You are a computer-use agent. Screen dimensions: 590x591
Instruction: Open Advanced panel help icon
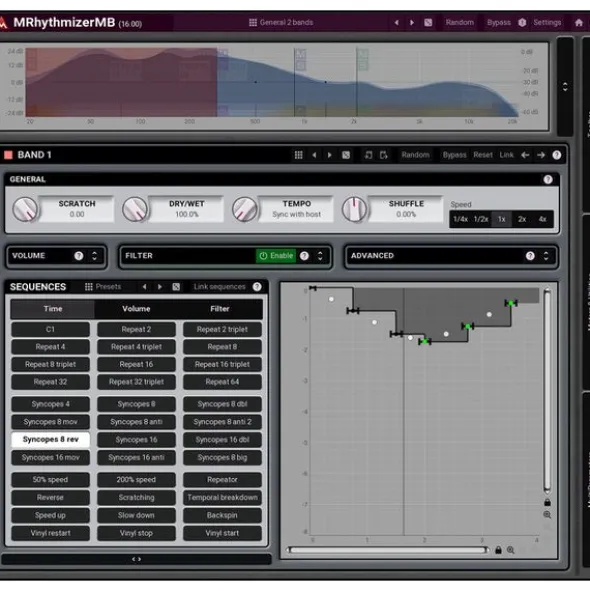coord(530,256)
